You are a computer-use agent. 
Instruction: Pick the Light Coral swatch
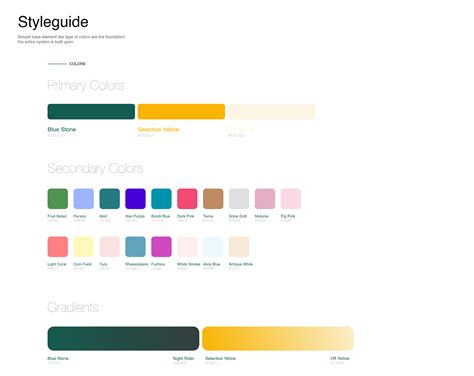tap(58, 247)
